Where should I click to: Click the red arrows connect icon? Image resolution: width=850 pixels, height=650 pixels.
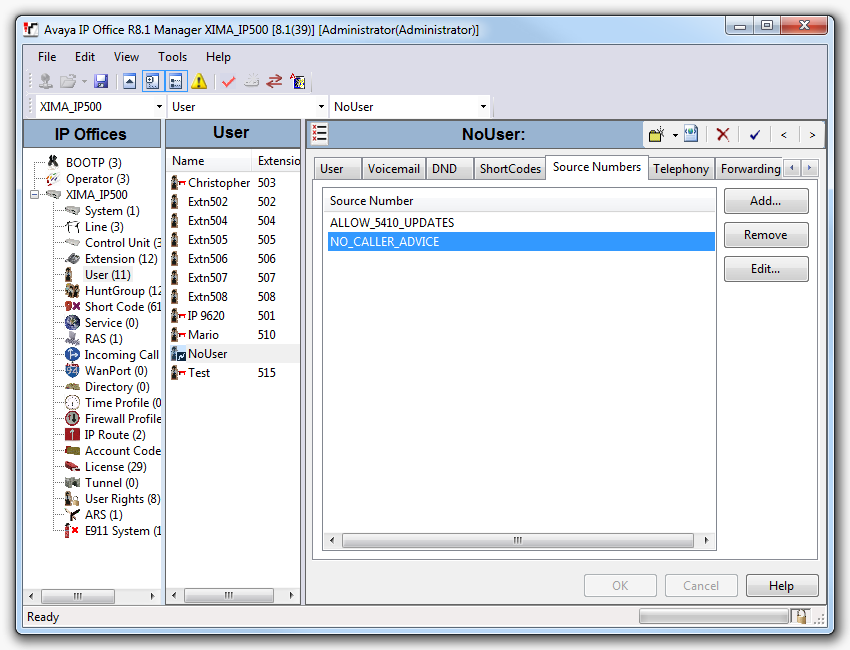tap(274, 81)
